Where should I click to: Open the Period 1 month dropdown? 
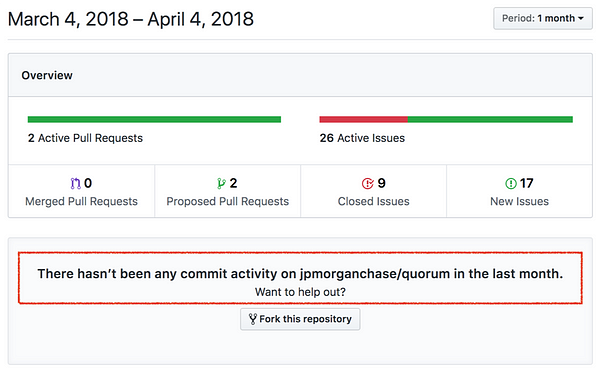point(543,18)
